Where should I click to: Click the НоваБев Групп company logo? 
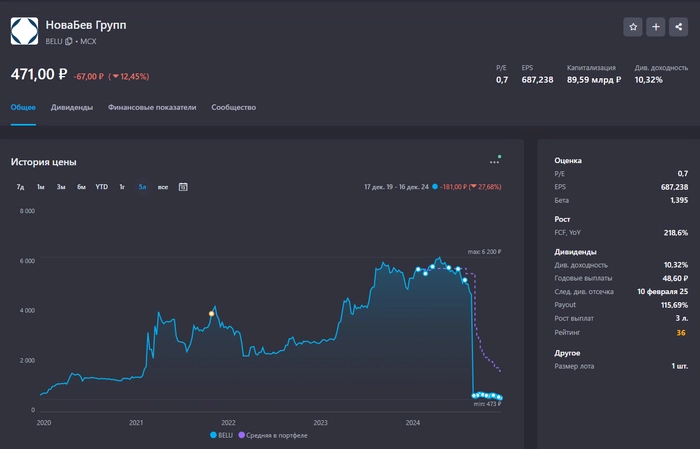tap(24, 31)
